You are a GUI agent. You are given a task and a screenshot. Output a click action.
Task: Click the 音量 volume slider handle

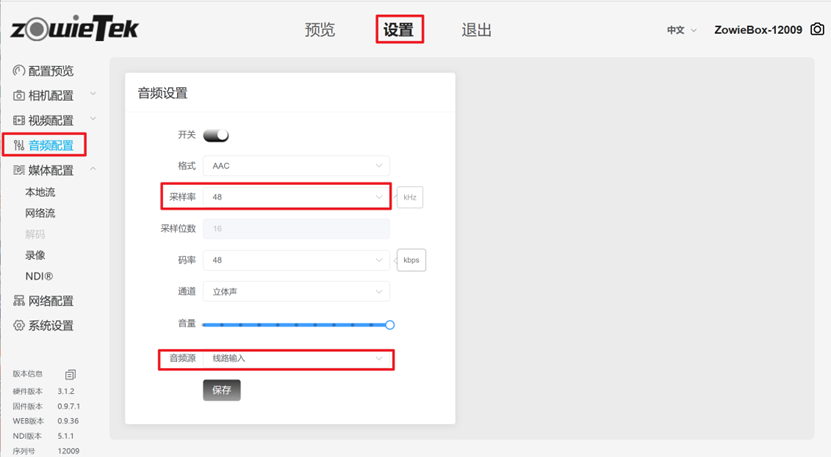click(x=390, y=325)
